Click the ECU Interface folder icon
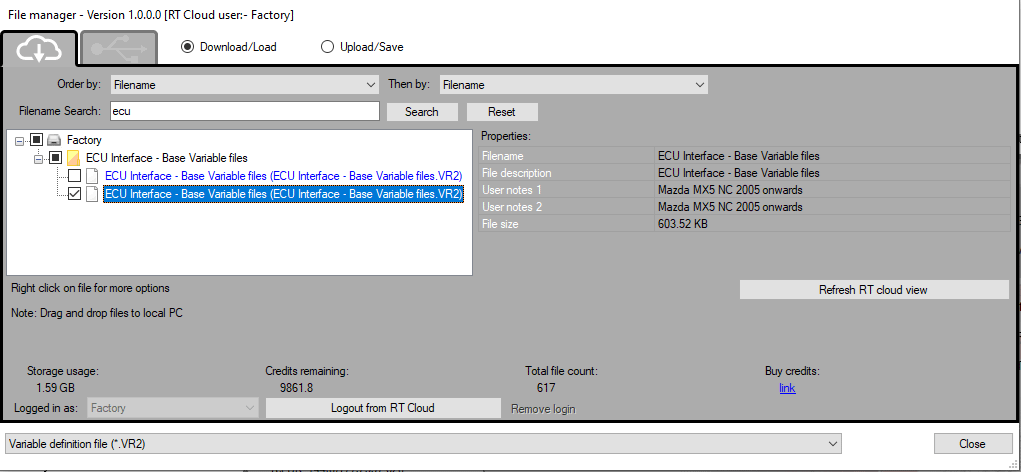Viewport: 1021px width, 472px height. pyautogui.click(x=73, y=158)
